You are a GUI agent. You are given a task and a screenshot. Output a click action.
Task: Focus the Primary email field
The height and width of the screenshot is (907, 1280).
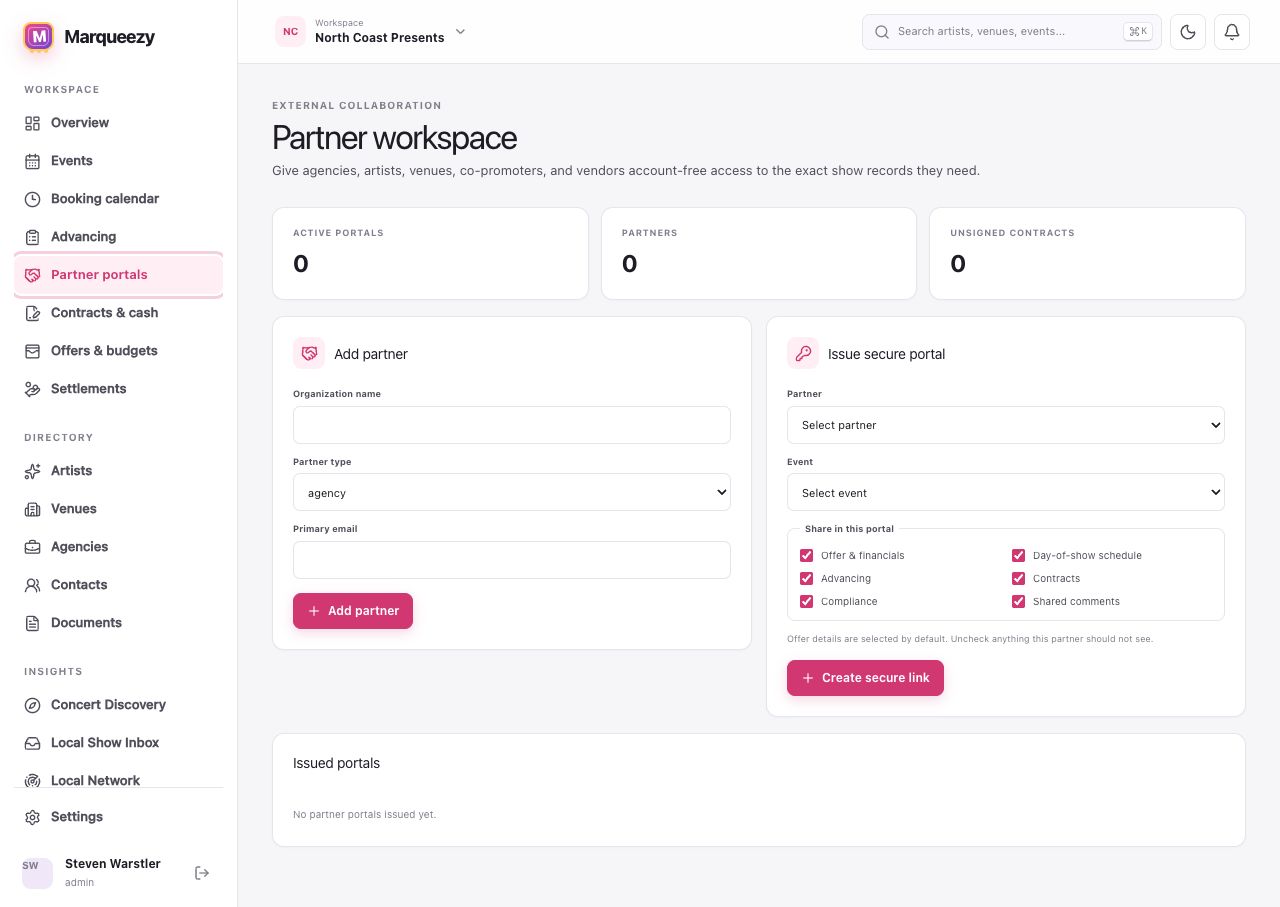point(512,560)
